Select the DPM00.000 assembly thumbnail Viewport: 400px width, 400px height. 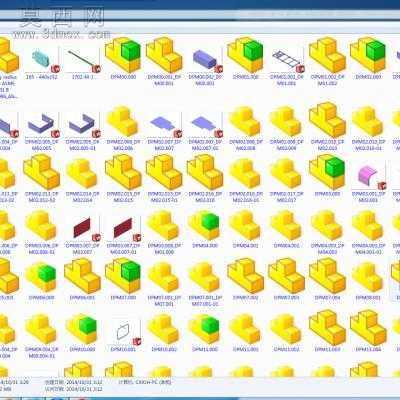(x=123, y=55)
